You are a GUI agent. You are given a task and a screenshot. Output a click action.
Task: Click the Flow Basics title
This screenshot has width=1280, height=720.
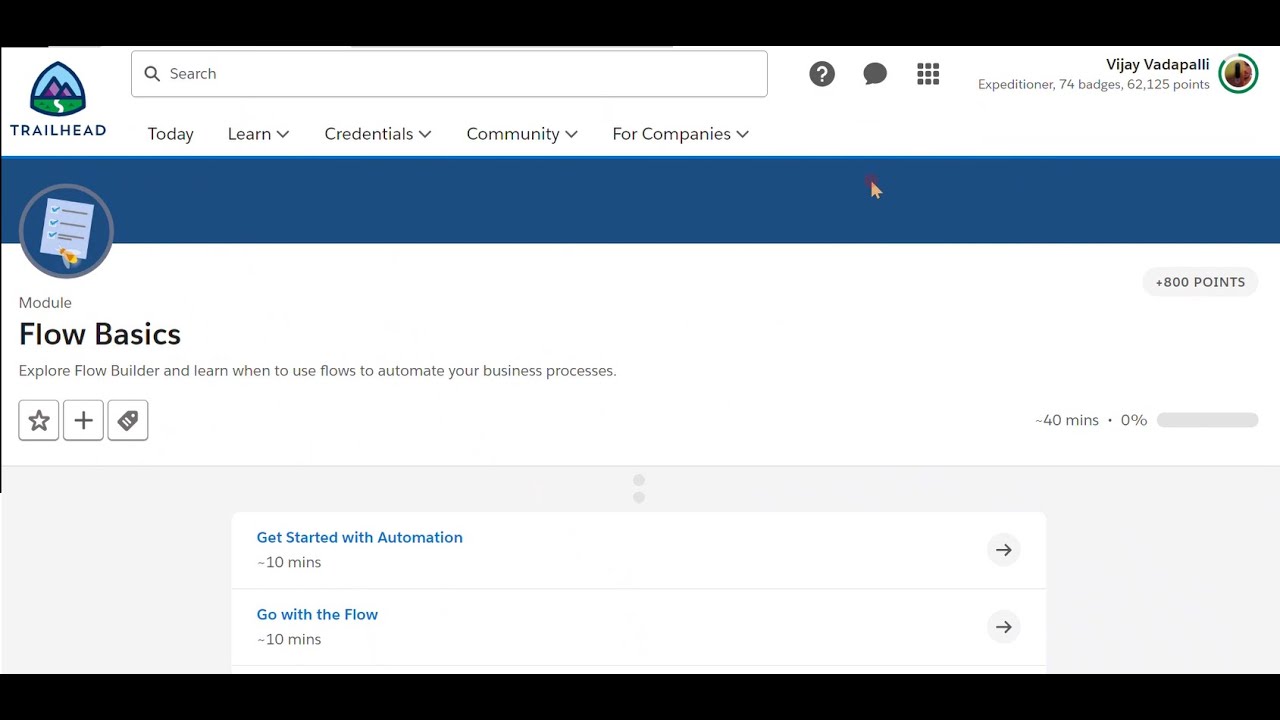[x=100, y=334]
